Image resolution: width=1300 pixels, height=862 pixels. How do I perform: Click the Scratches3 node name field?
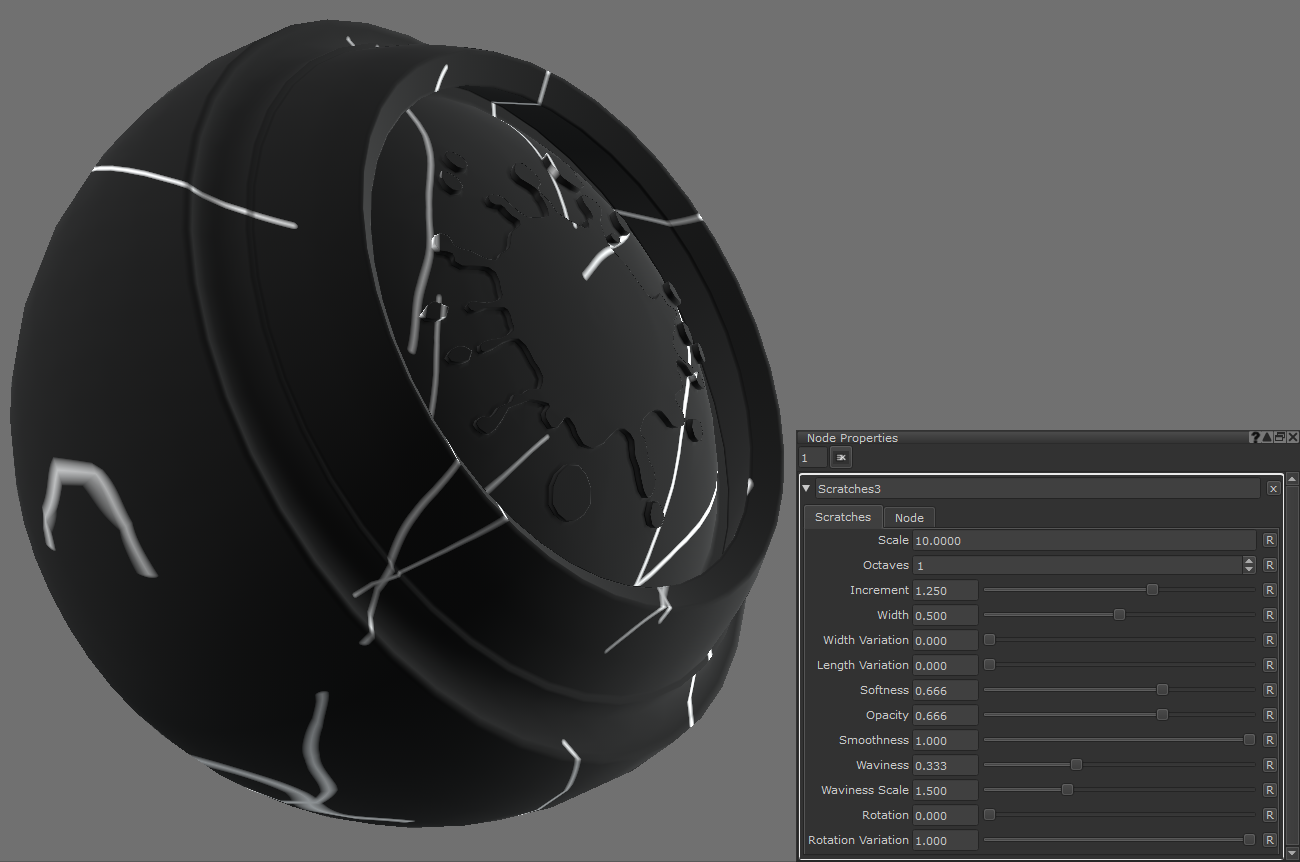point(1037,489)
